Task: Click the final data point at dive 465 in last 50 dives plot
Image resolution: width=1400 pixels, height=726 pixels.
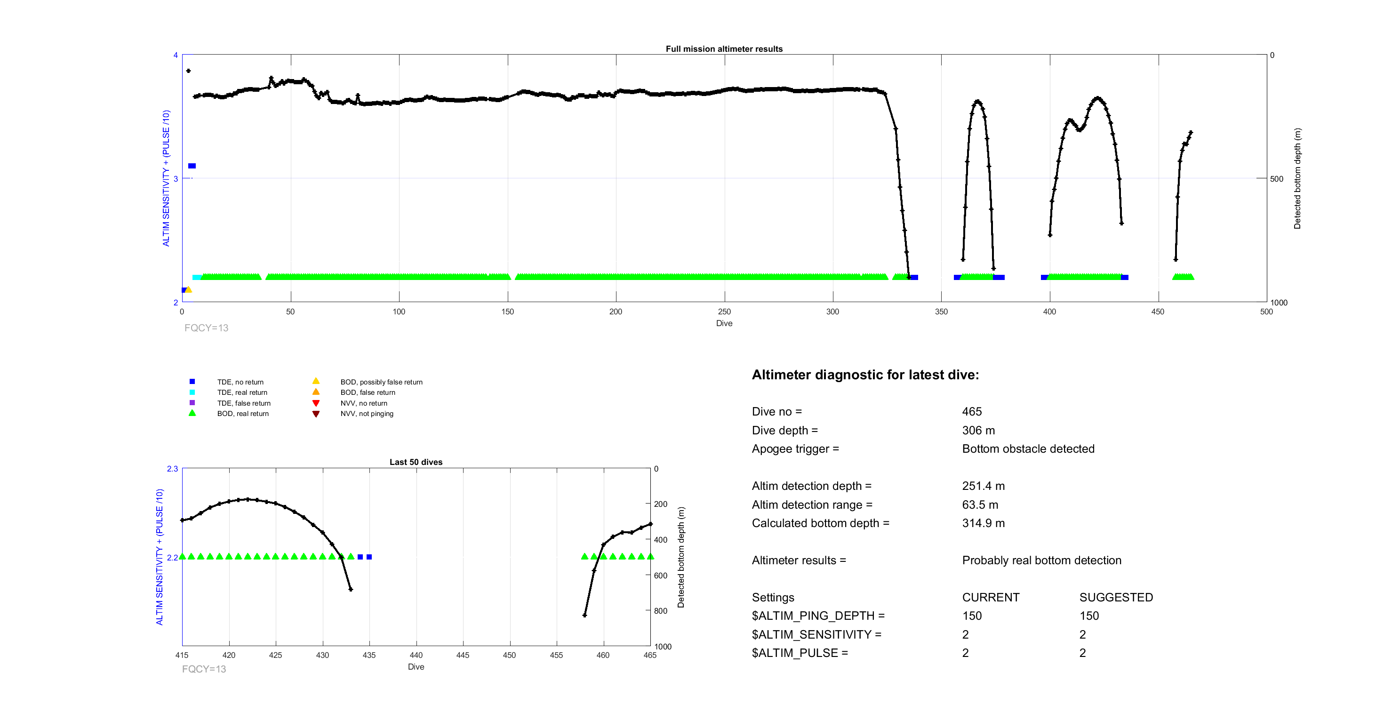Action: coord(650,524)
